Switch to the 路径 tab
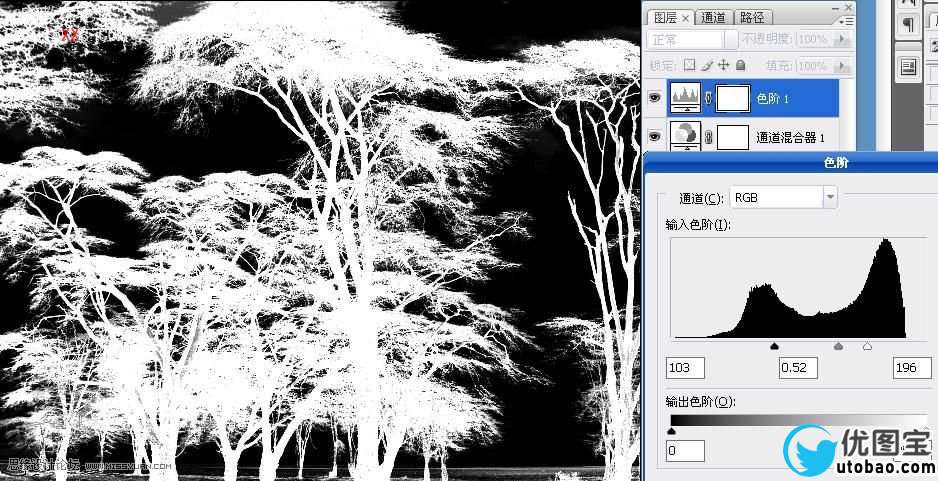The width and height of the screenshot is (938, 481). [x=751, y=17]
